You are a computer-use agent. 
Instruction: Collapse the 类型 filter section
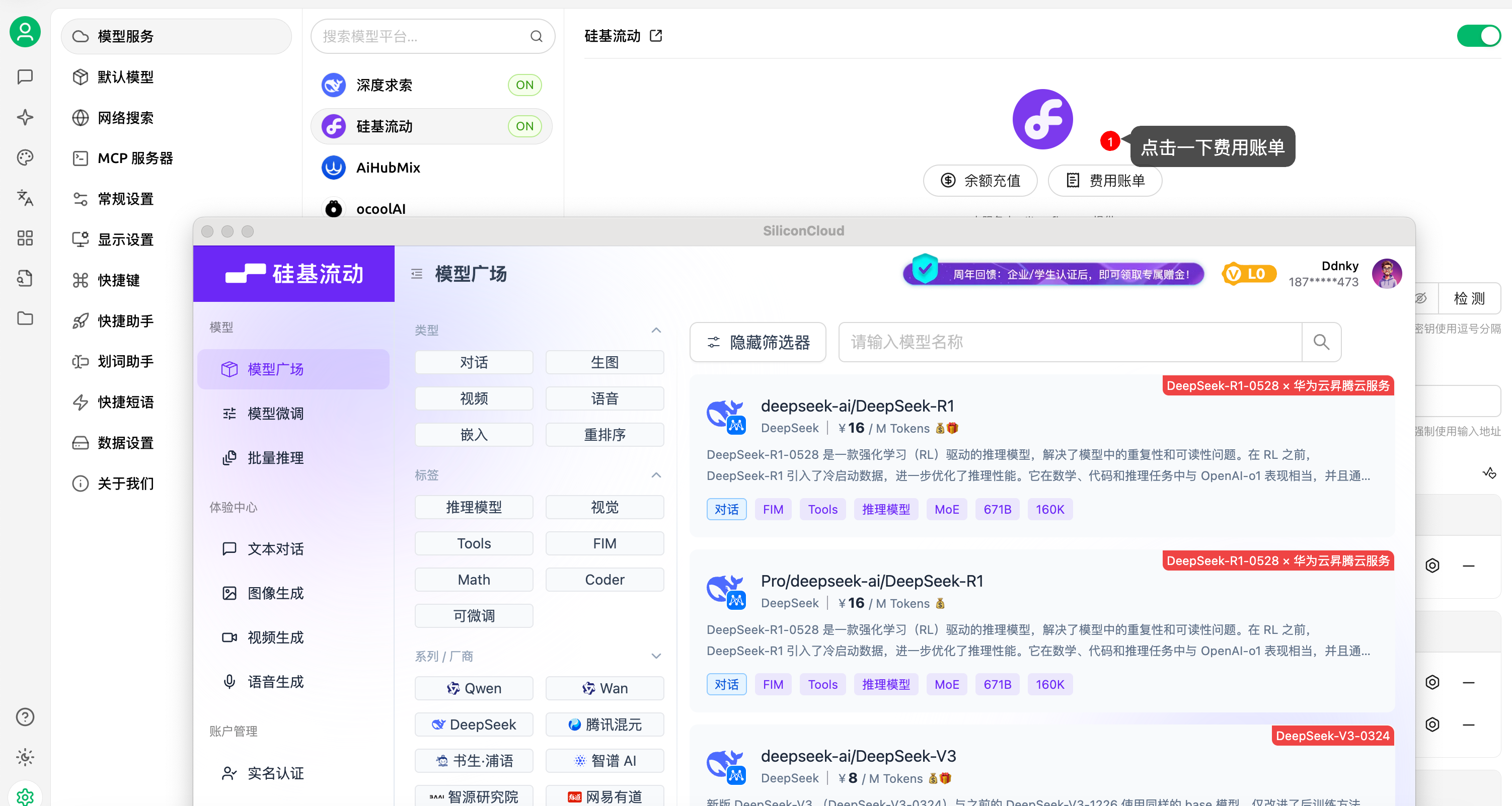(x=656, y=330)
